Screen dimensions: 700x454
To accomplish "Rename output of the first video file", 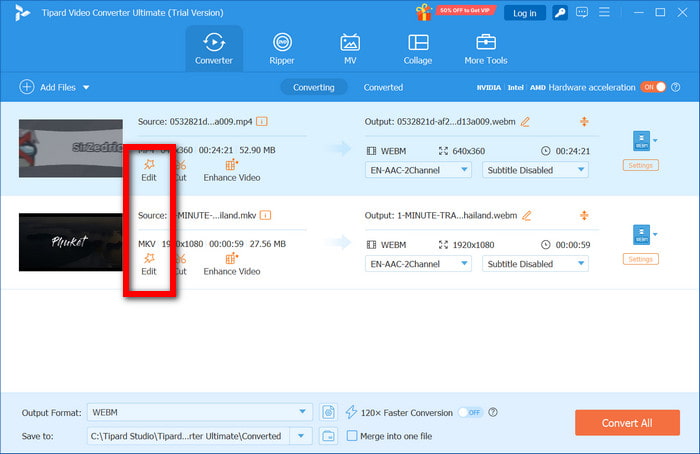I will (x=525, y=122).
